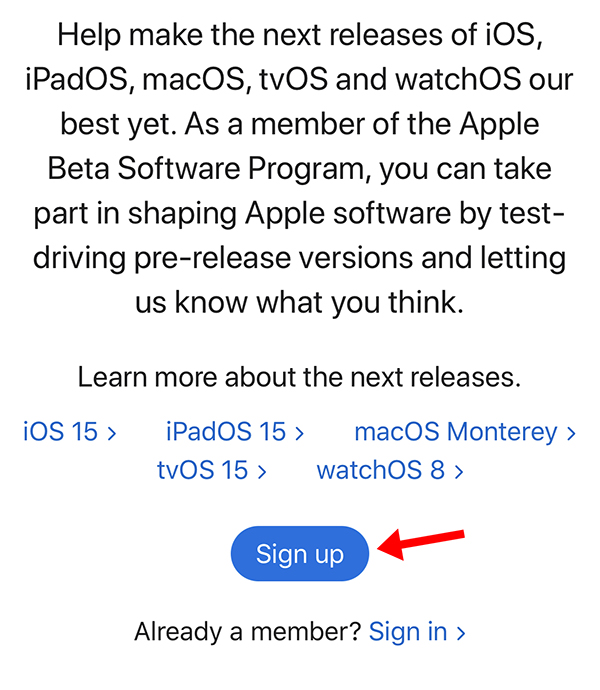Click the chevron after iOS 15
The width and height of the screenshot is (600, 690).
coord(112,433)
